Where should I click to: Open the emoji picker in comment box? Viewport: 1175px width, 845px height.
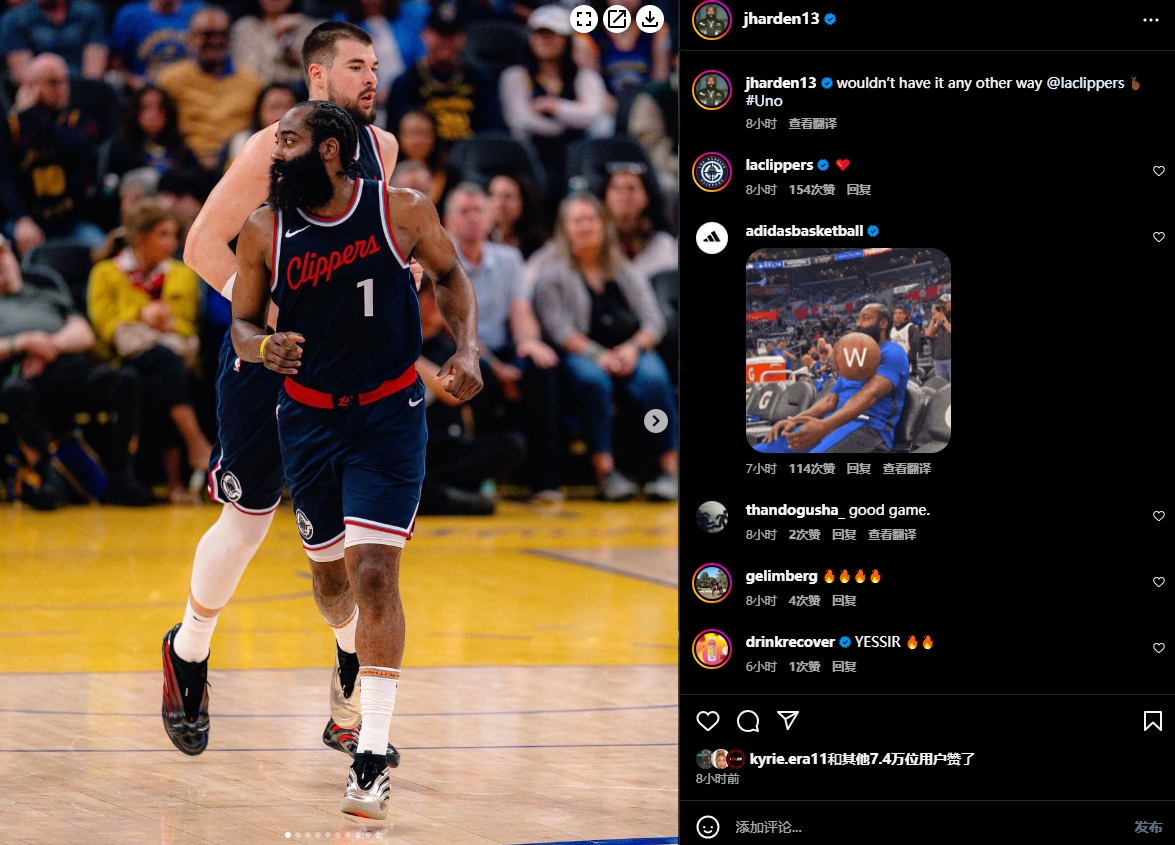point(708,827)
